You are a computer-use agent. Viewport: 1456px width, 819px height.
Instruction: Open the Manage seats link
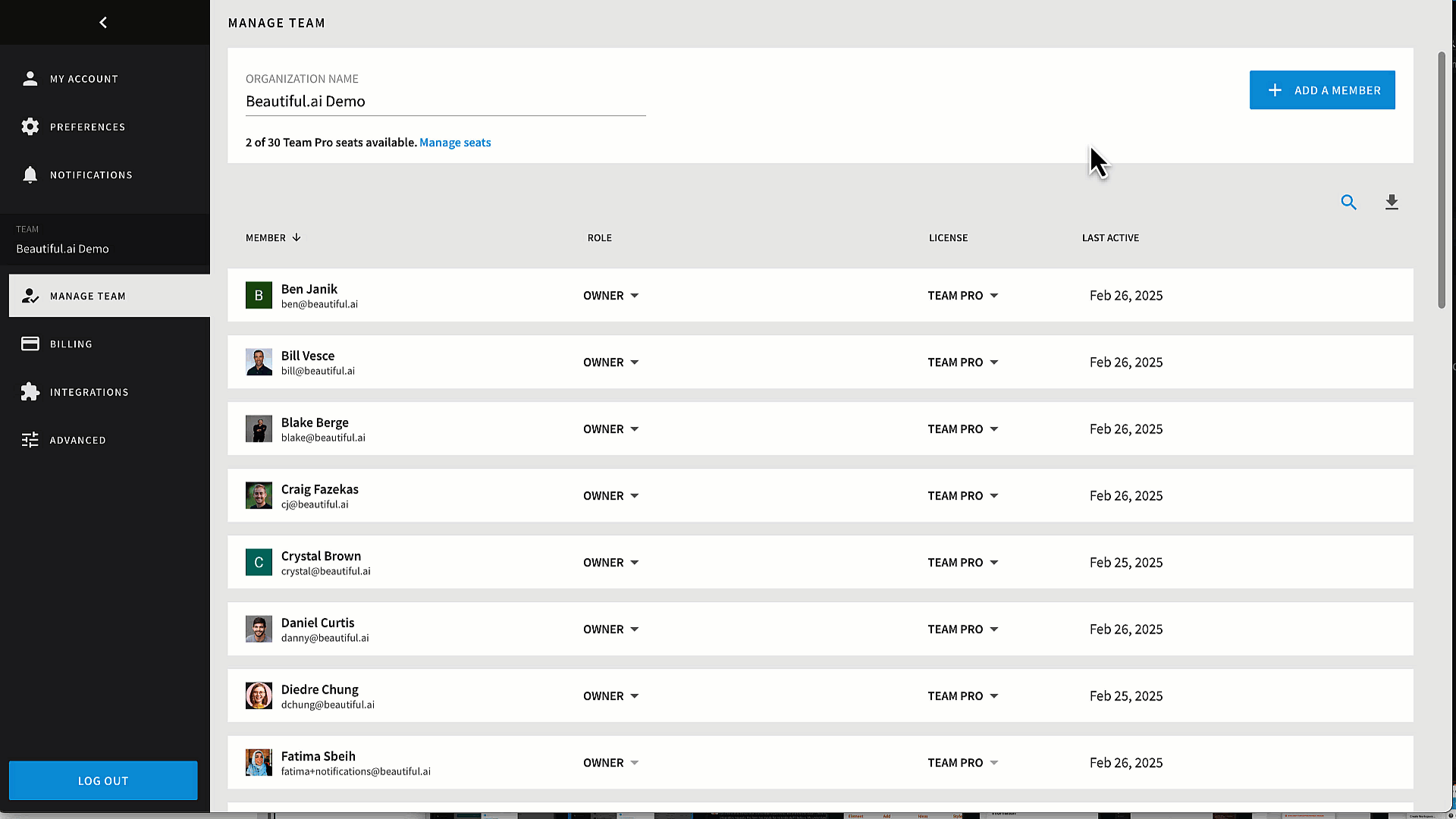[x=455, y=143]
